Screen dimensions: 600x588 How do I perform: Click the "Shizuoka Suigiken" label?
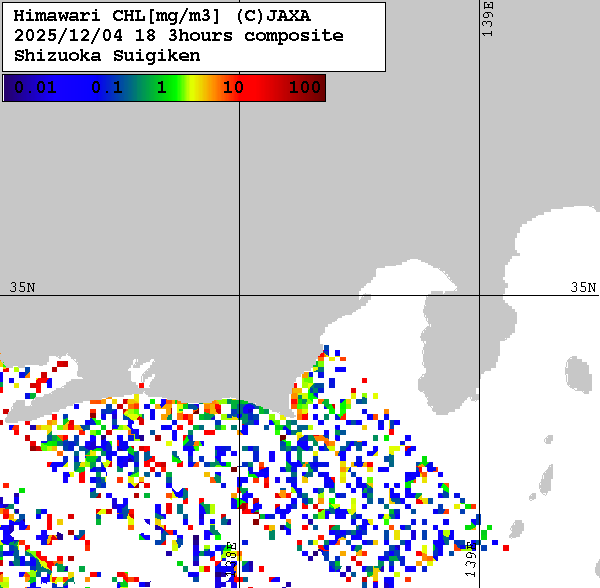click(x=107, y=56)
